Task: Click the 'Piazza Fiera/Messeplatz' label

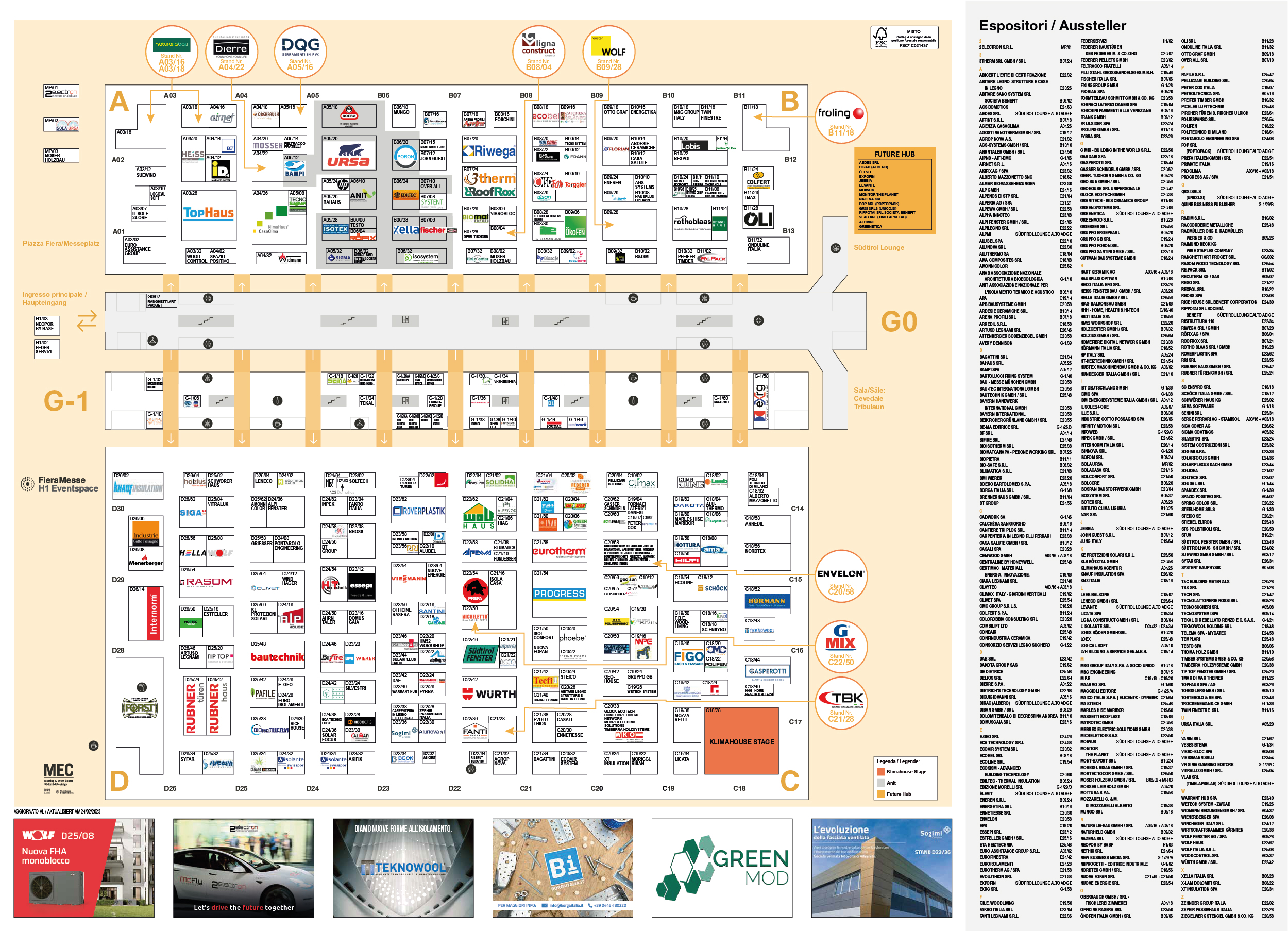Action: 61,243
